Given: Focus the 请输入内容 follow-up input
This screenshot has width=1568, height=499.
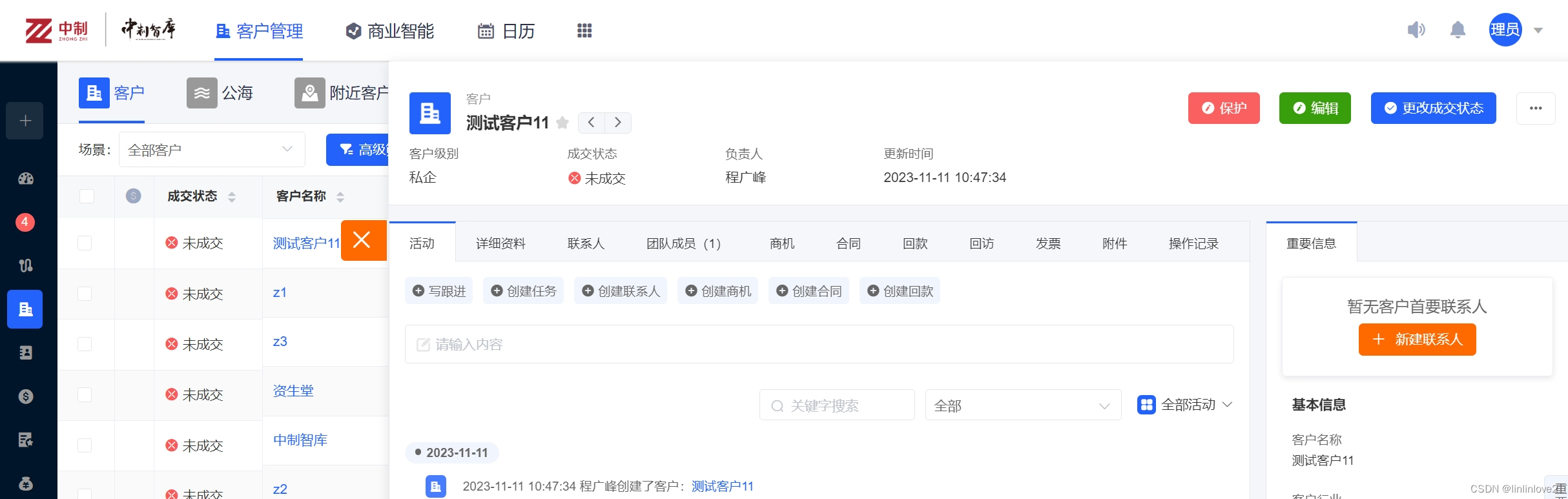Looking at the screenshot, I should (x=820, y=344).
